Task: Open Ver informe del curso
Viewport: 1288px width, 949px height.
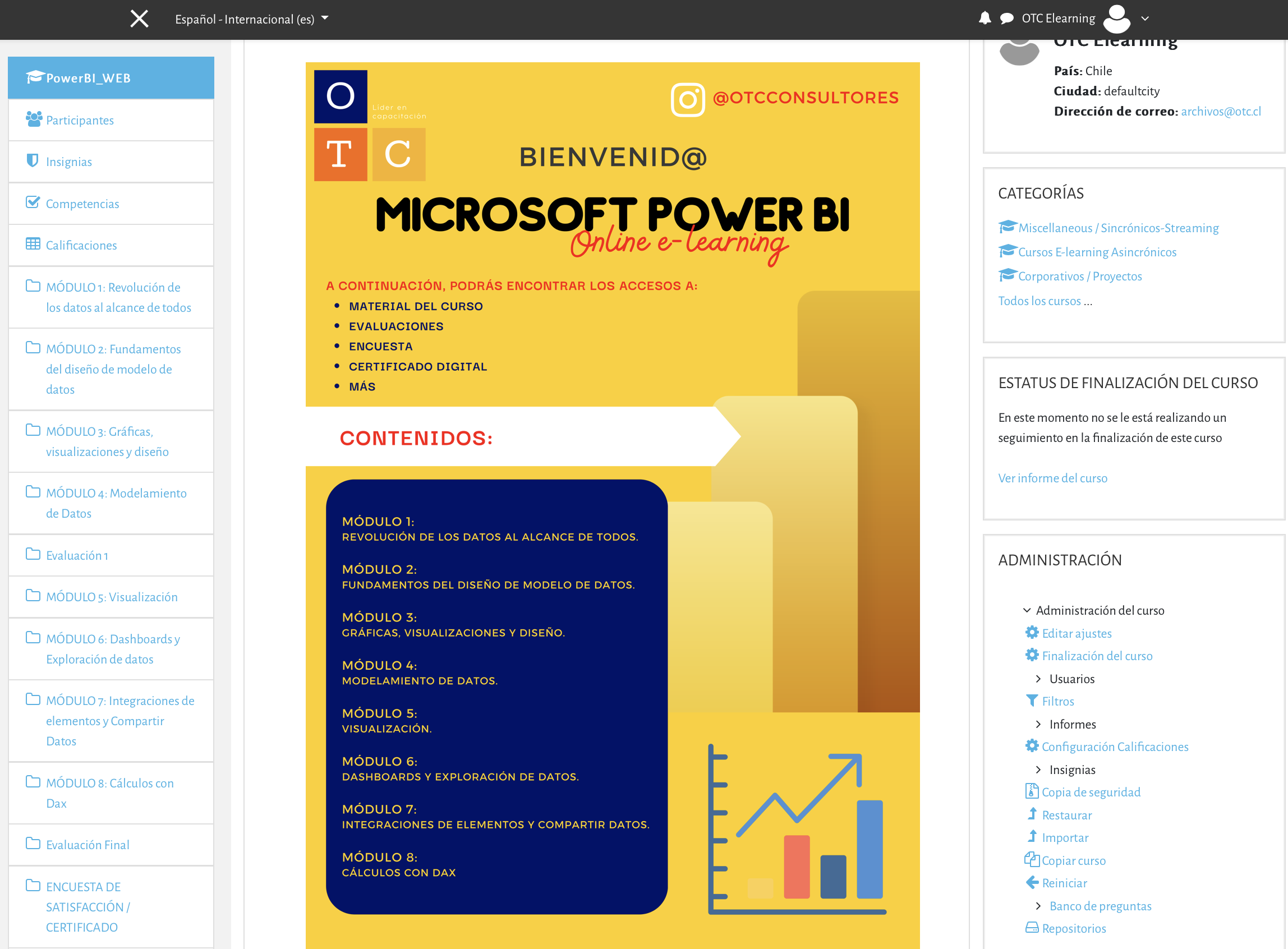Action: (x=1052, y=478)
